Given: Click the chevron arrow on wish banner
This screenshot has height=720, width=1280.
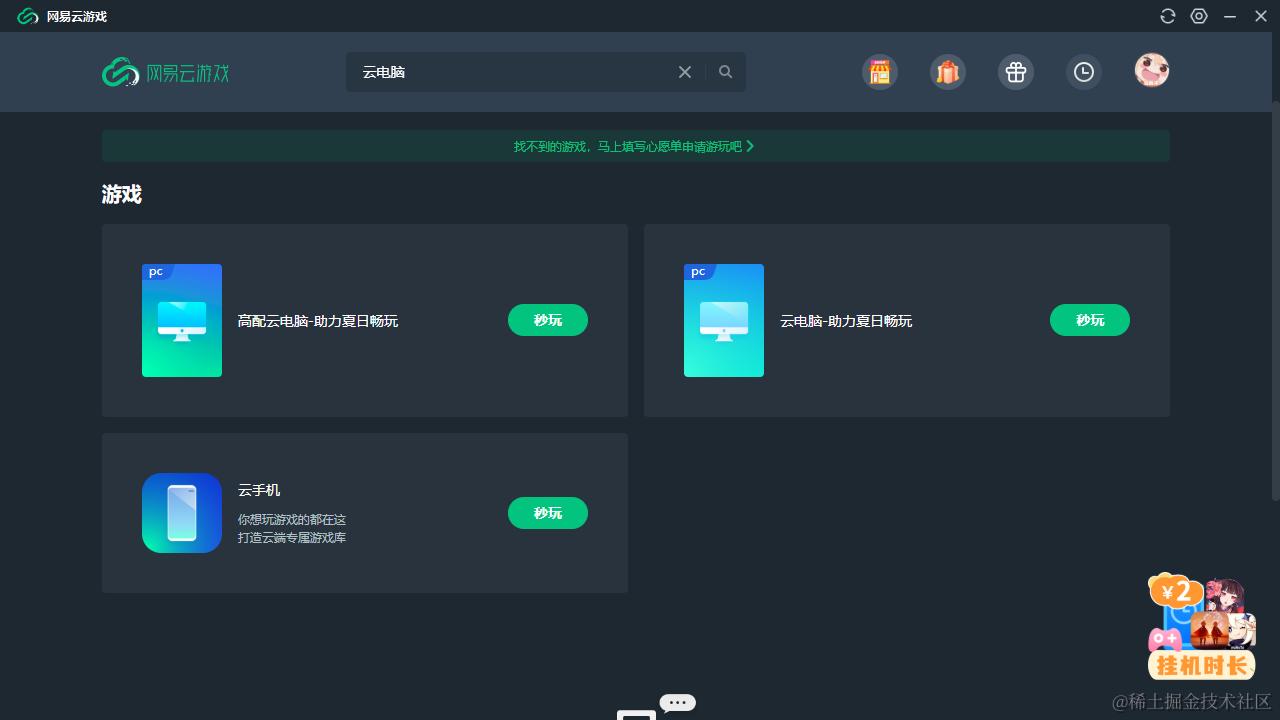Looking at the screenshot, I should pyautogui.click(x=750, y=146).
